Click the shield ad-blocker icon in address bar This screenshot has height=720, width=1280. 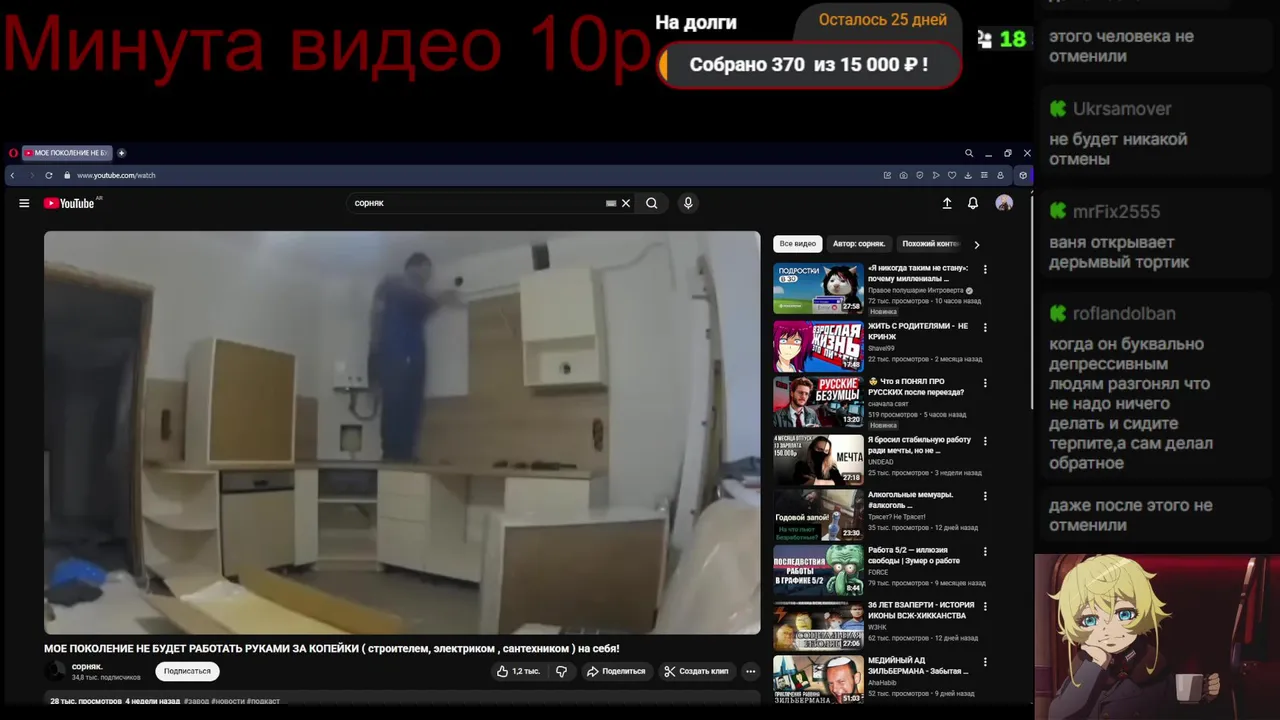click(920, 175)
